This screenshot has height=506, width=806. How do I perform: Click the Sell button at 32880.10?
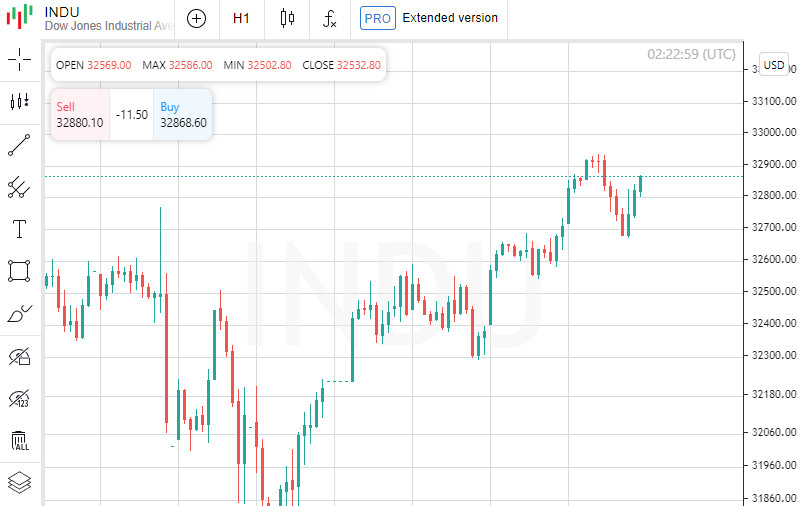pos(80,115)
